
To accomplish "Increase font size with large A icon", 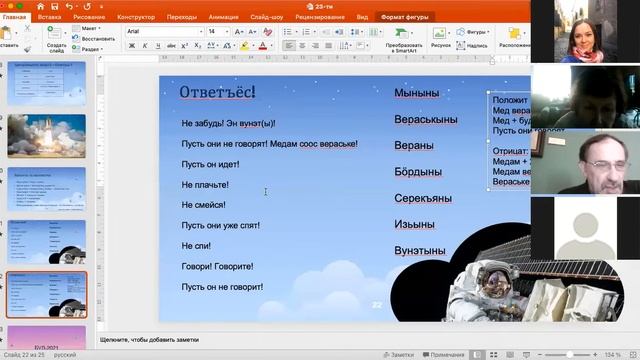I will 239,32.
